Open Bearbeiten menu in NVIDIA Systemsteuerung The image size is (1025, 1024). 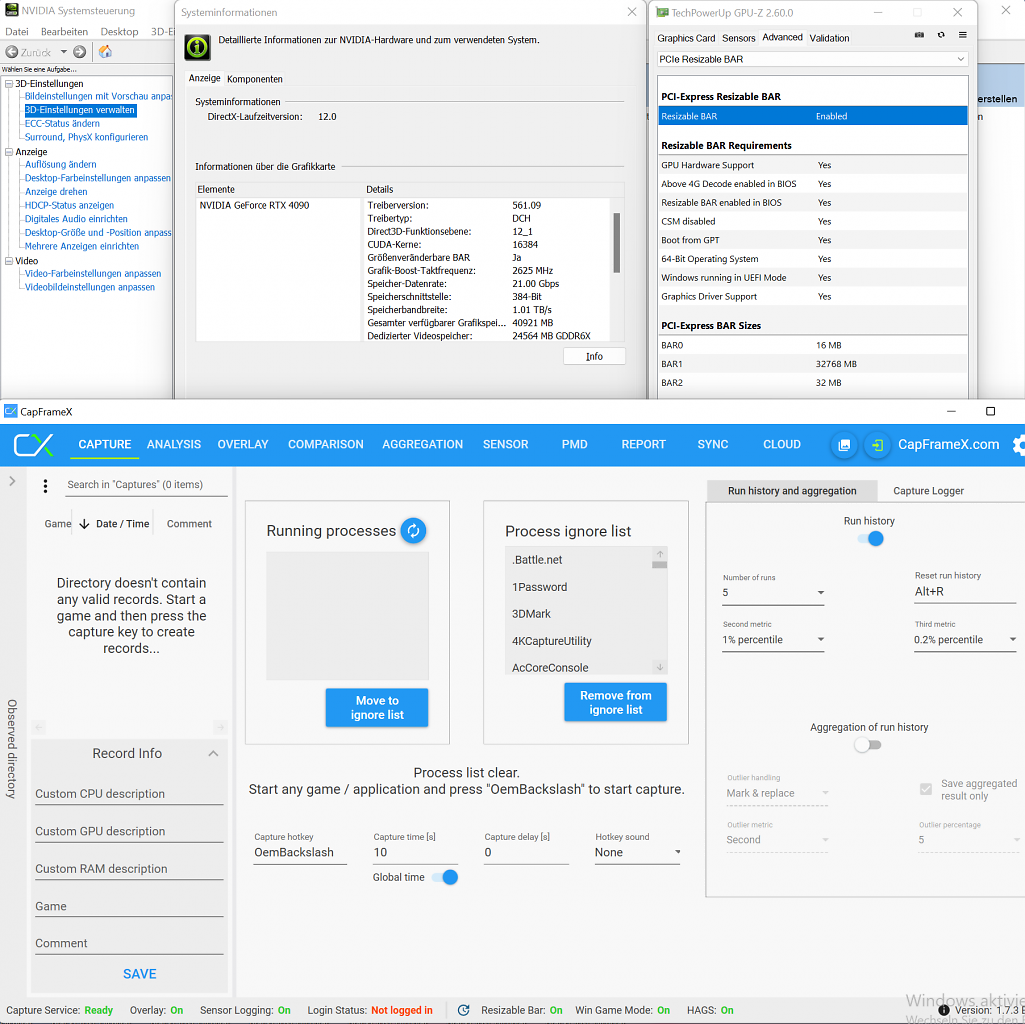(x=64, y=31)
